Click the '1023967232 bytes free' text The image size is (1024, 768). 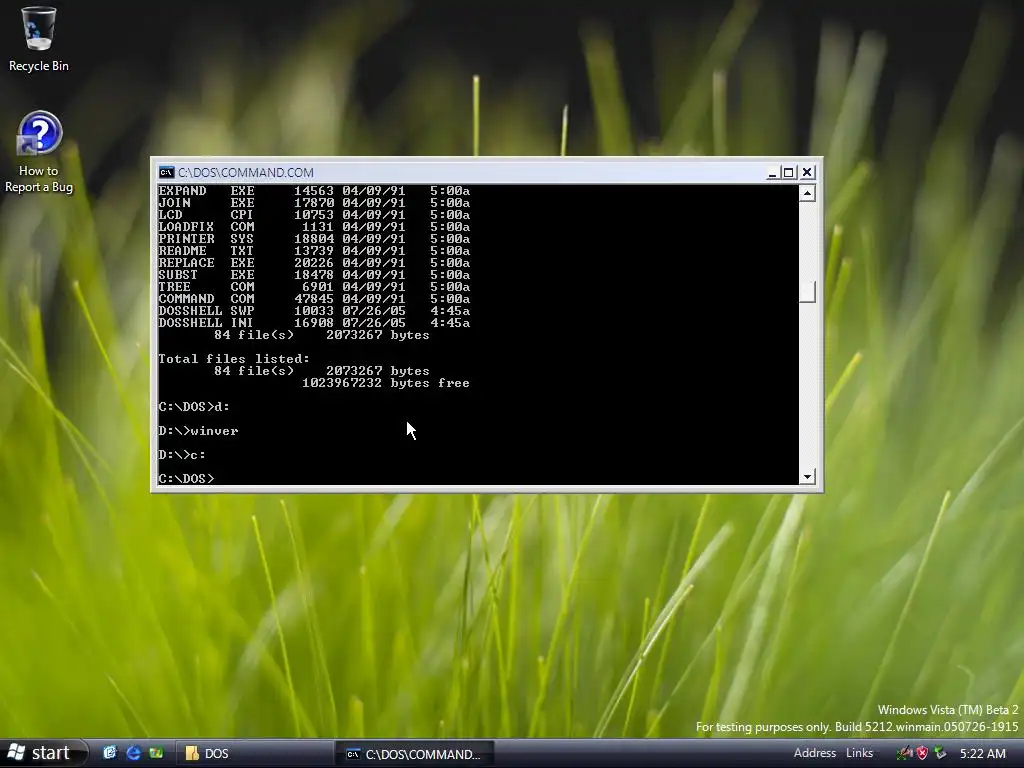tap(385, 383)
